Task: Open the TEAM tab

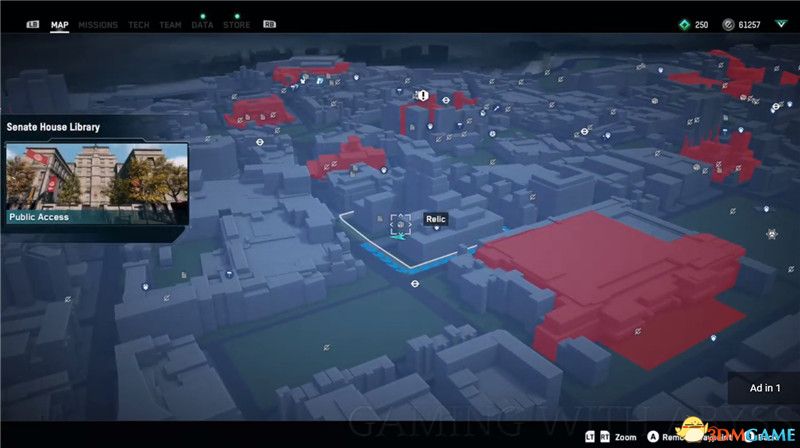Action: pos(170,24)
